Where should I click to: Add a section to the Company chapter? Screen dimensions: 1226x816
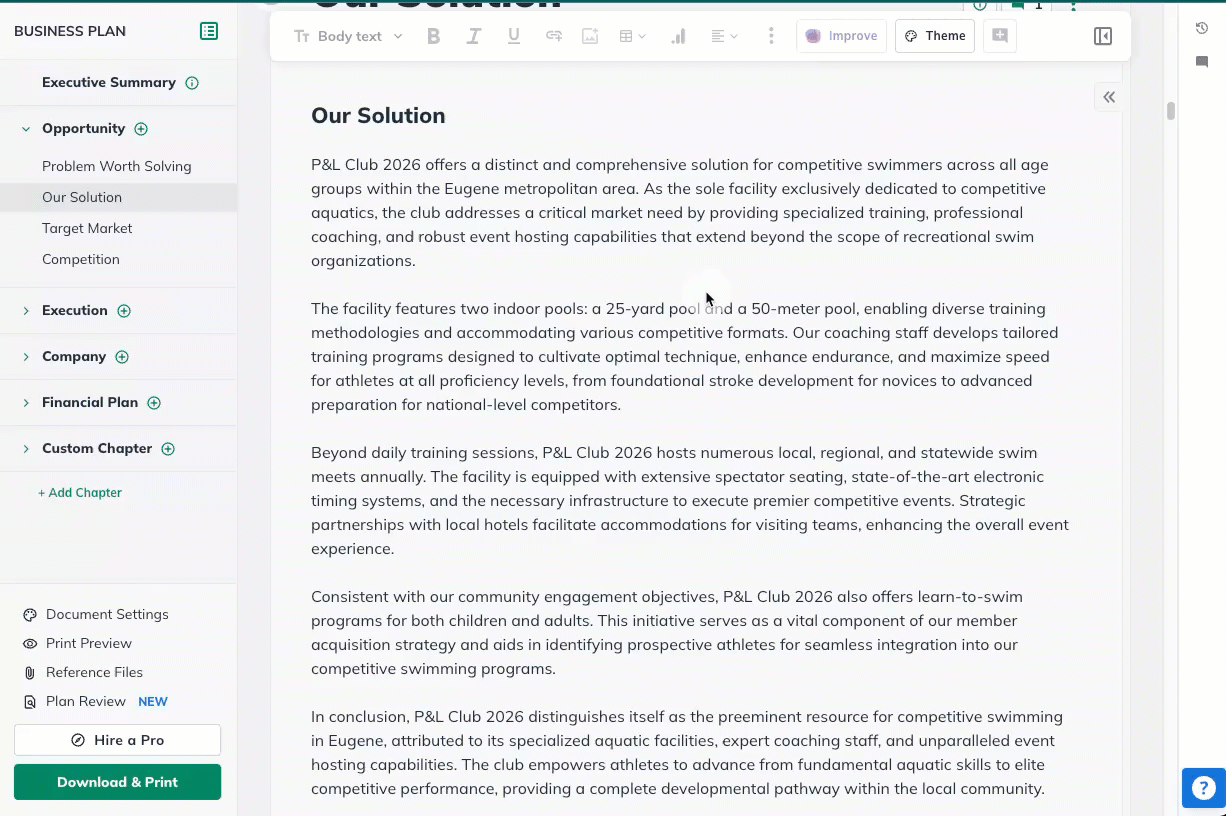pyautogui.click(x=122, y=357)
